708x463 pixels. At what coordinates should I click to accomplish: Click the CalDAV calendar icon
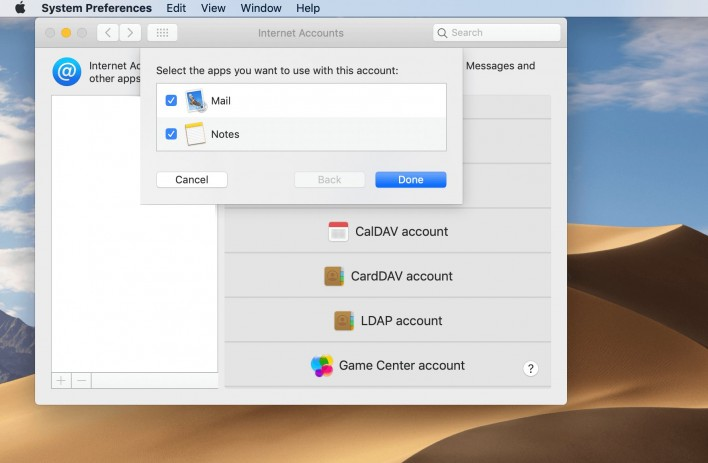[x=338, y=231]
